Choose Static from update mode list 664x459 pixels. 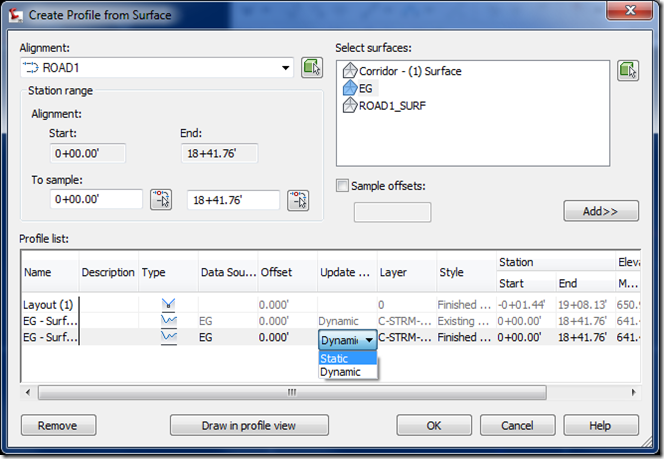pyautogui.click(x=348, y=358)
